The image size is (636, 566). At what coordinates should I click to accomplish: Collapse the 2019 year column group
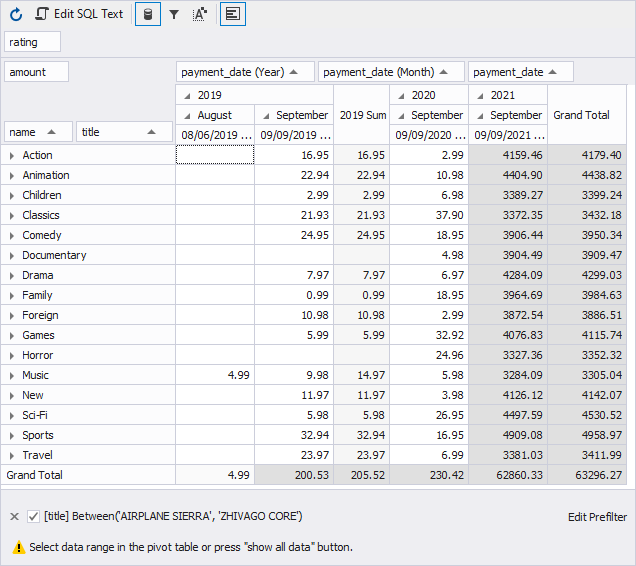188,95
